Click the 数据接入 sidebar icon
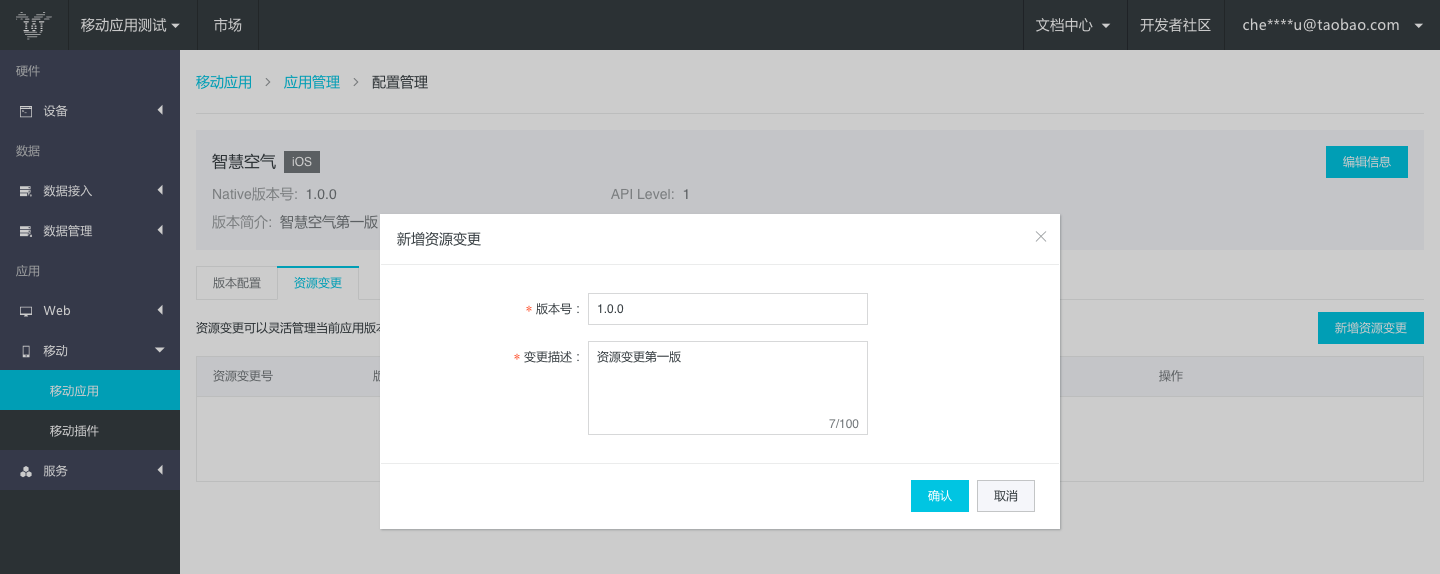This screenshot has width=1440, height=574. pyautogui.click(x=26, y=191)
